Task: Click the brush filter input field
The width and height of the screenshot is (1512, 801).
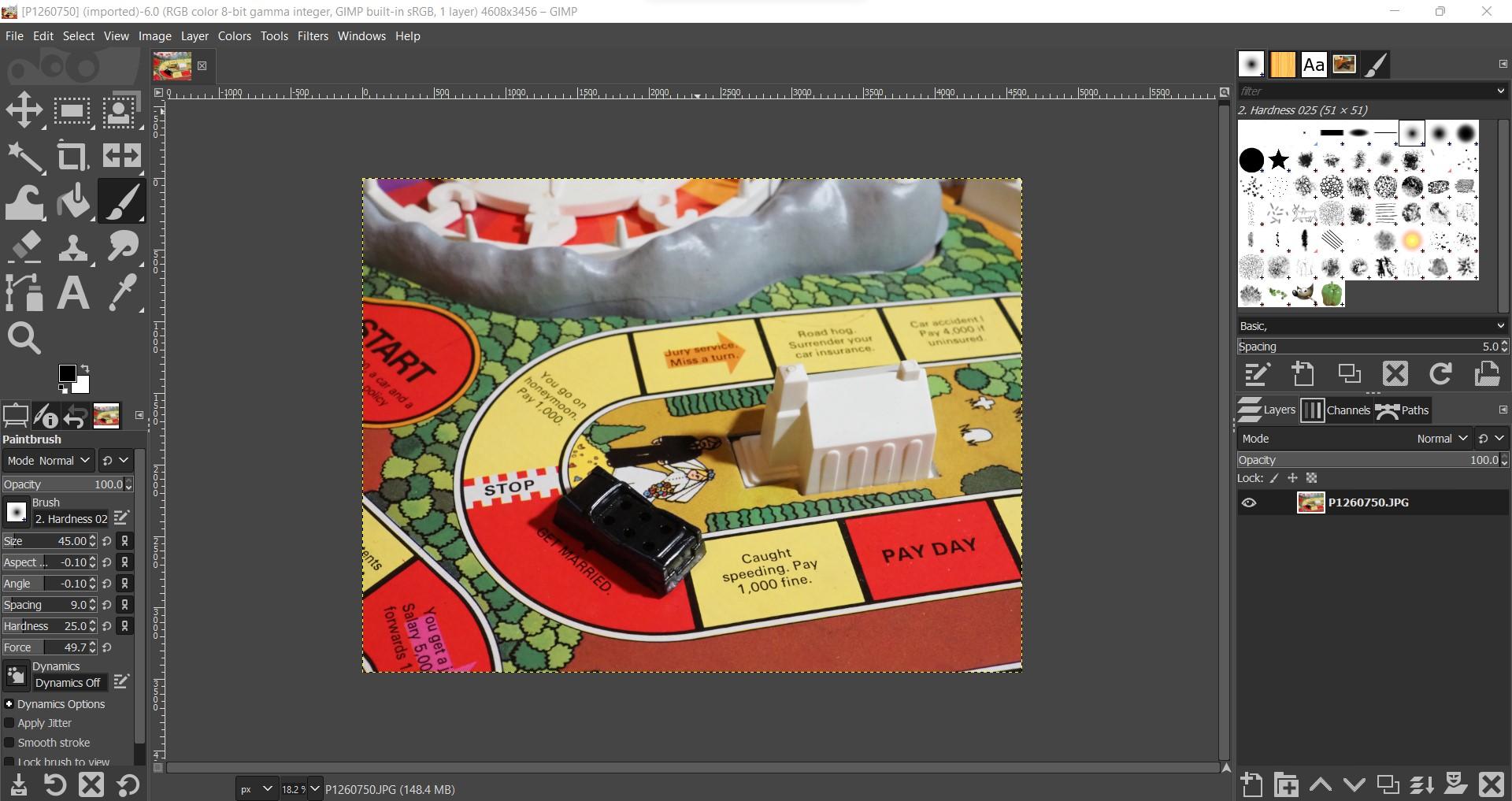Action: [x=1365, y=91]
